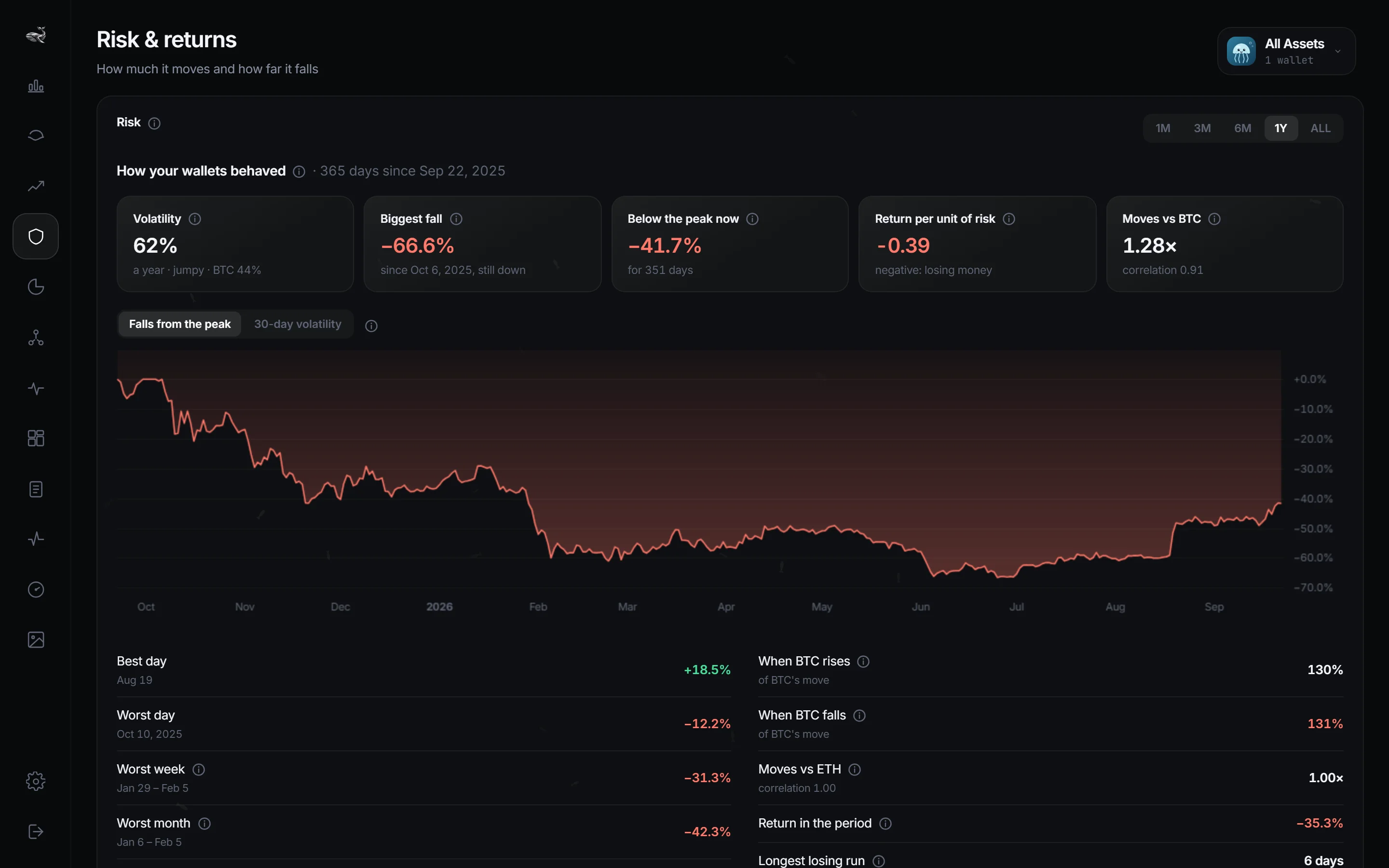1389x868 pixels.
Task: Select the shield Risk sidebar icon
Action: 36,236
